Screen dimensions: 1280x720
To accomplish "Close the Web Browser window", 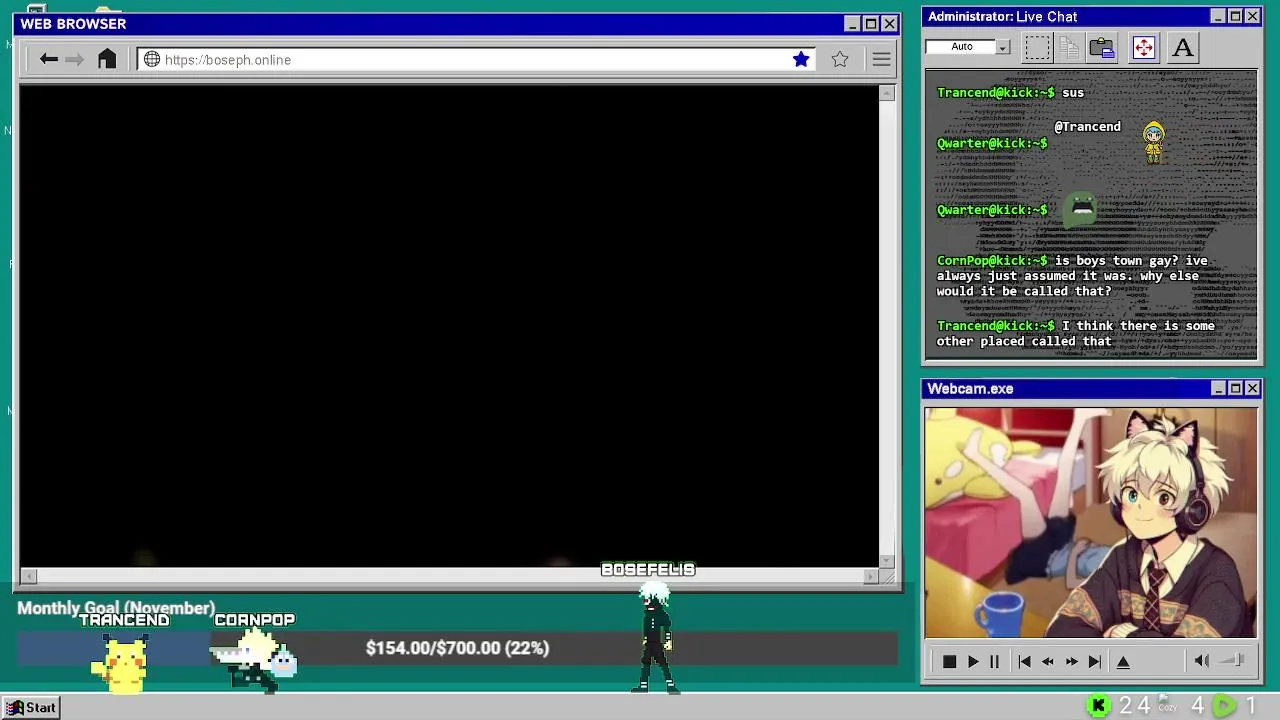I will click(889, 24).
